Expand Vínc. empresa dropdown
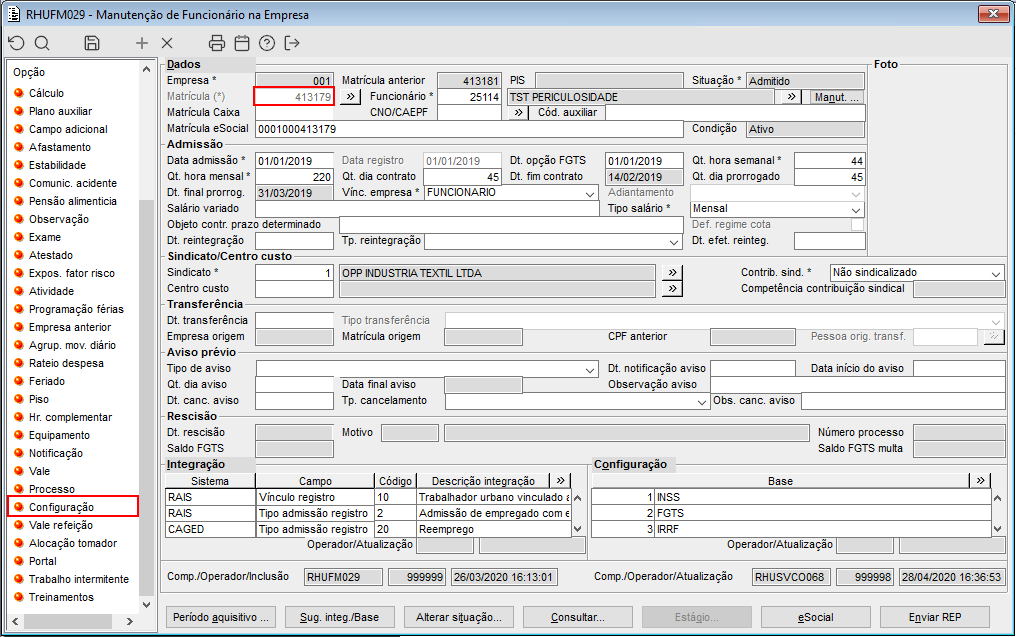This screenshot has width=1016, height=637. pyautogui.click(x=590, y=194)
